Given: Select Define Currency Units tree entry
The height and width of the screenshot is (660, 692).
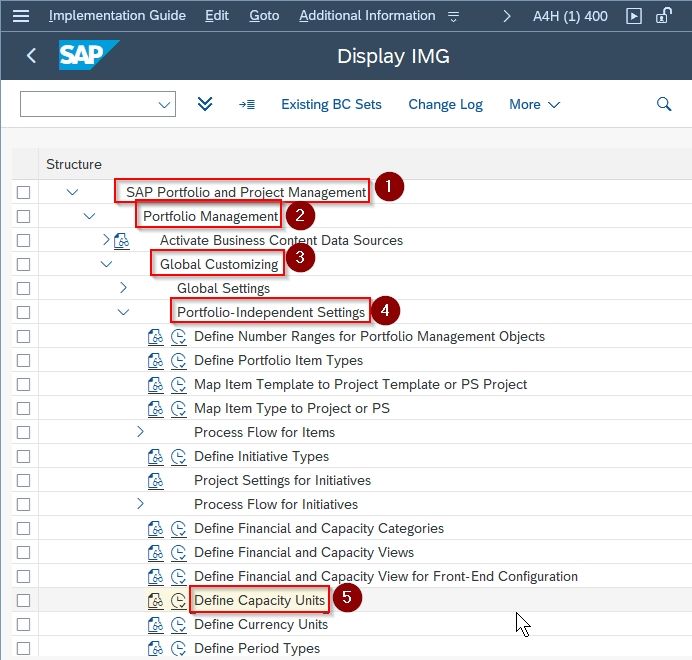Looking at the screenshot, I should click(261, 624).
